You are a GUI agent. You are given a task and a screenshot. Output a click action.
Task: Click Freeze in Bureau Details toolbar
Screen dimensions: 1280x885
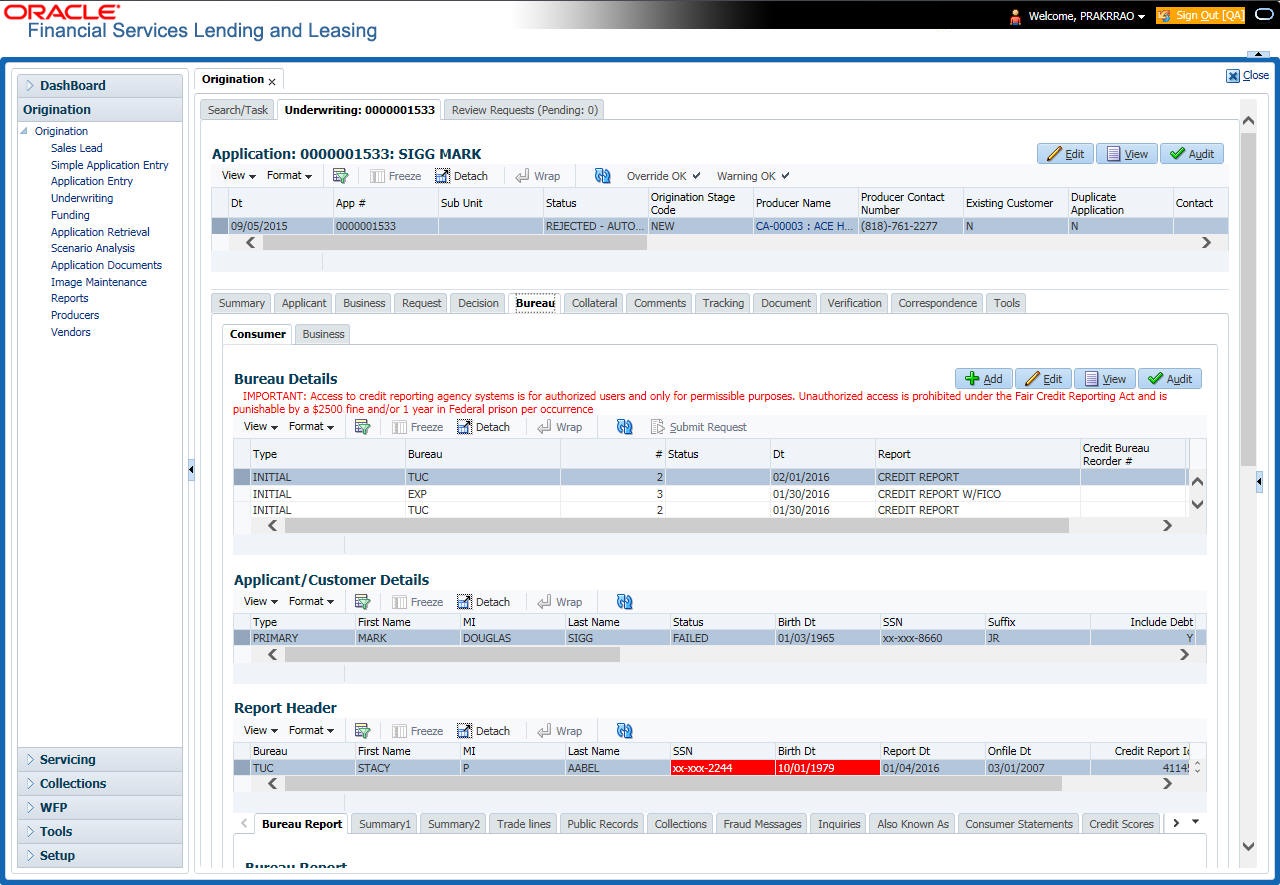pos(416,427)
